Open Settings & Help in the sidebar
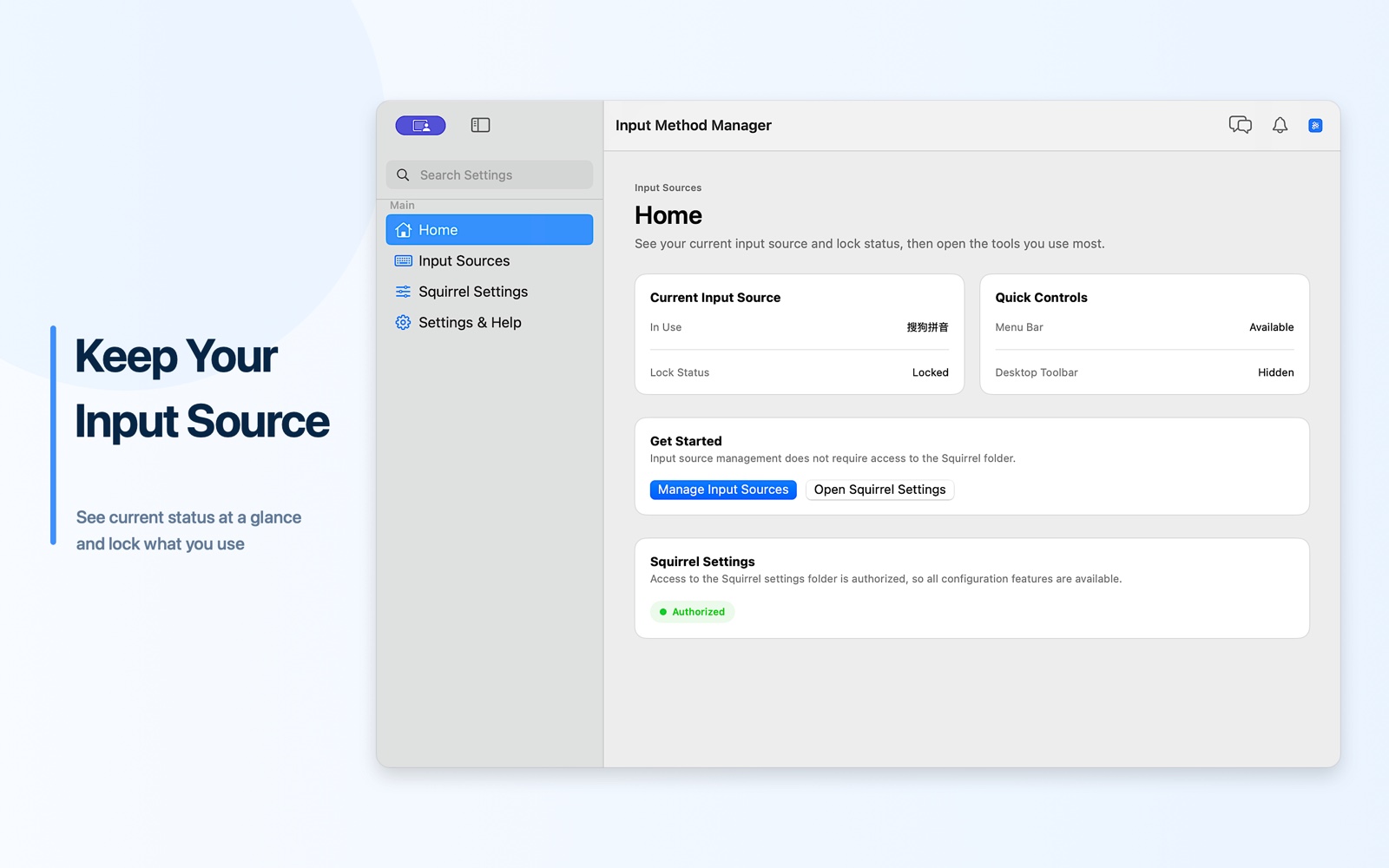This screenshot has height=868, width=1389. (490, 322)
